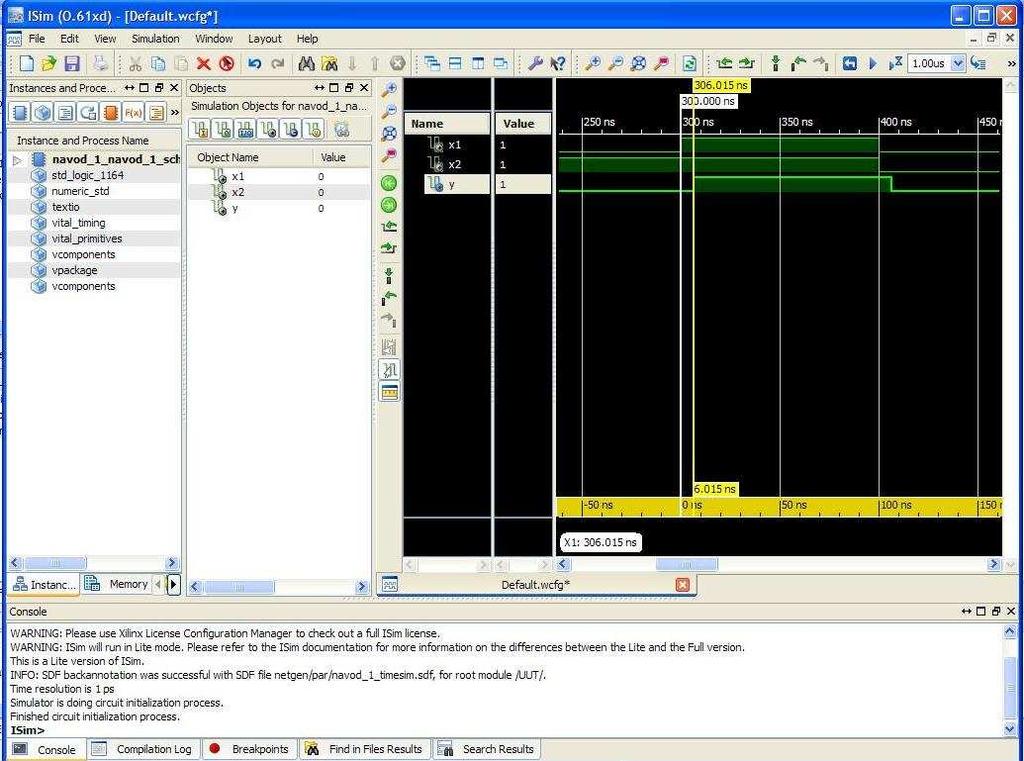The height and width of the screenshot is (761, 1024).
Task: Toggle instance filter icon in Instances panel
Action: pyautogui.click(x=20, y=113)
